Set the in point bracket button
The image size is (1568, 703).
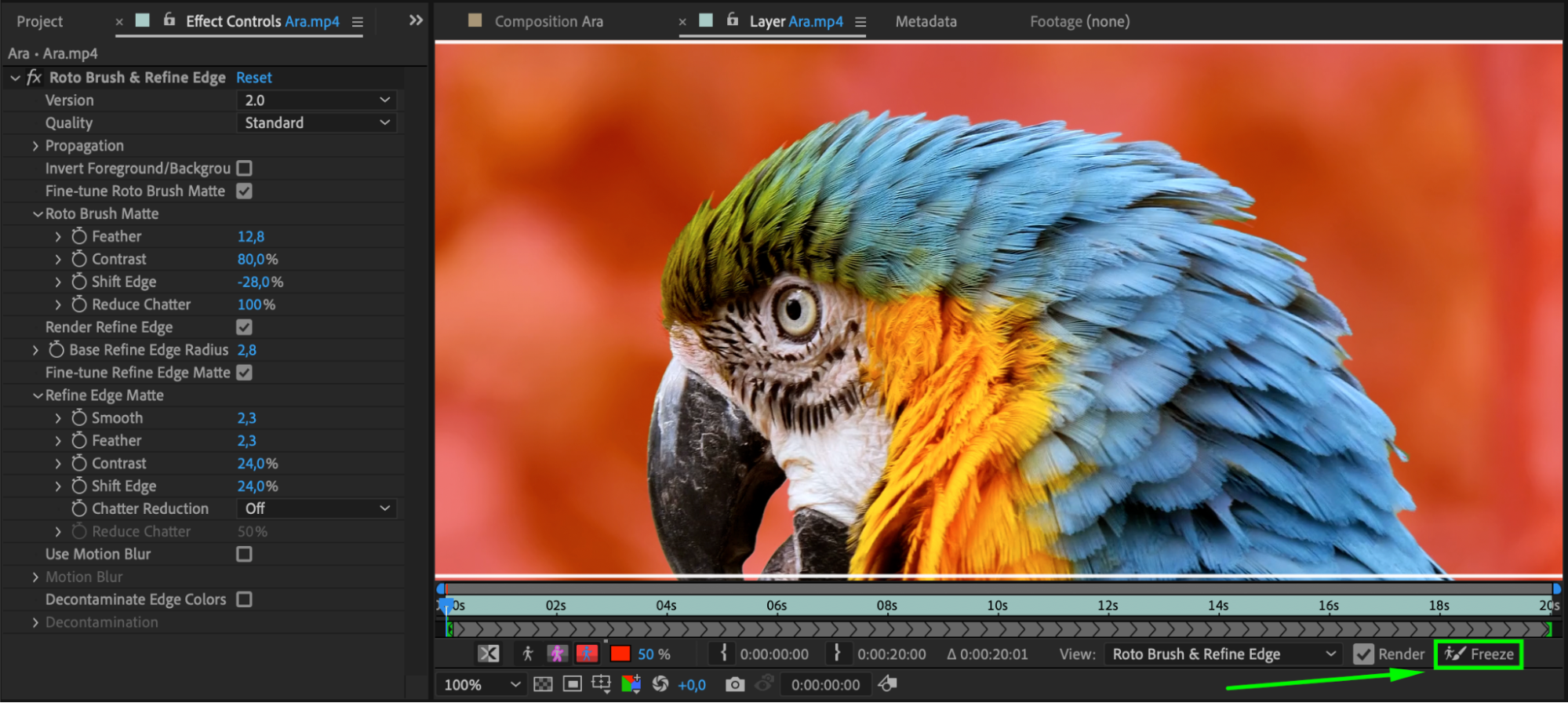coord(723,654)
